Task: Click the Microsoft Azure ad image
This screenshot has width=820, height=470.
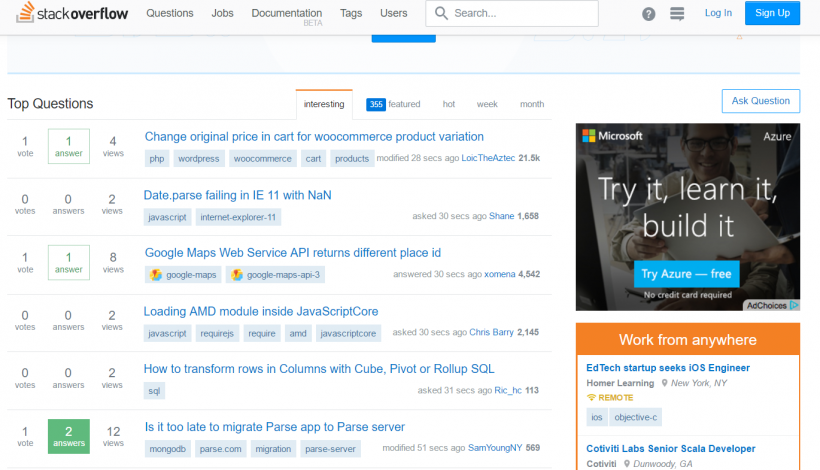Action: [x=688, y=217]
